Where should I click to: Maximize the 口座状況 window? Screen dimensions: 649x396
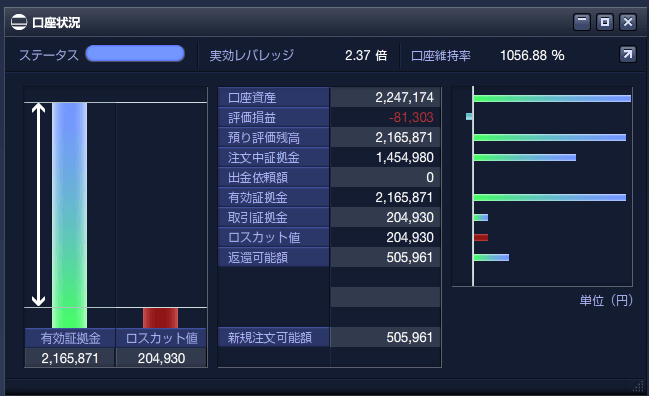(605, 22)
